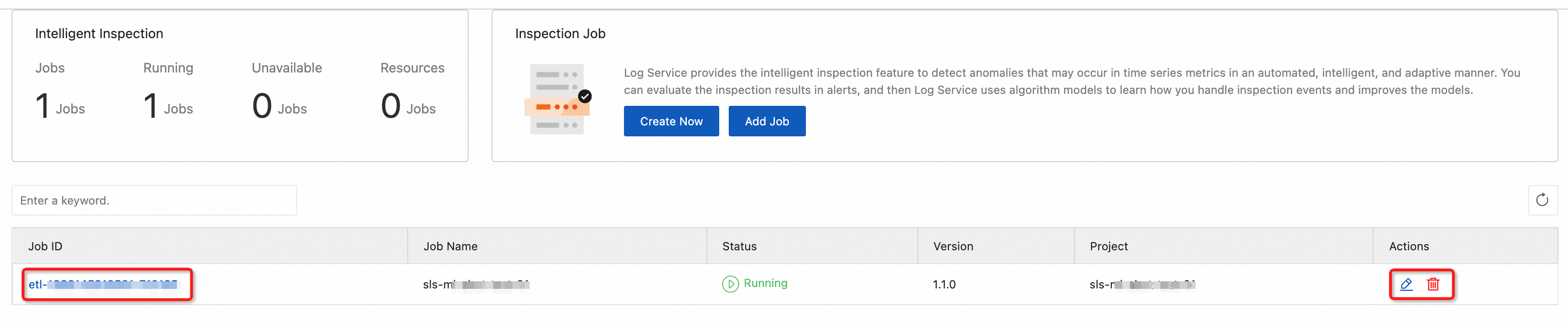1568x328 pixels.
Task: Click the Inspection Job server illustration
Action: [557, 99]
